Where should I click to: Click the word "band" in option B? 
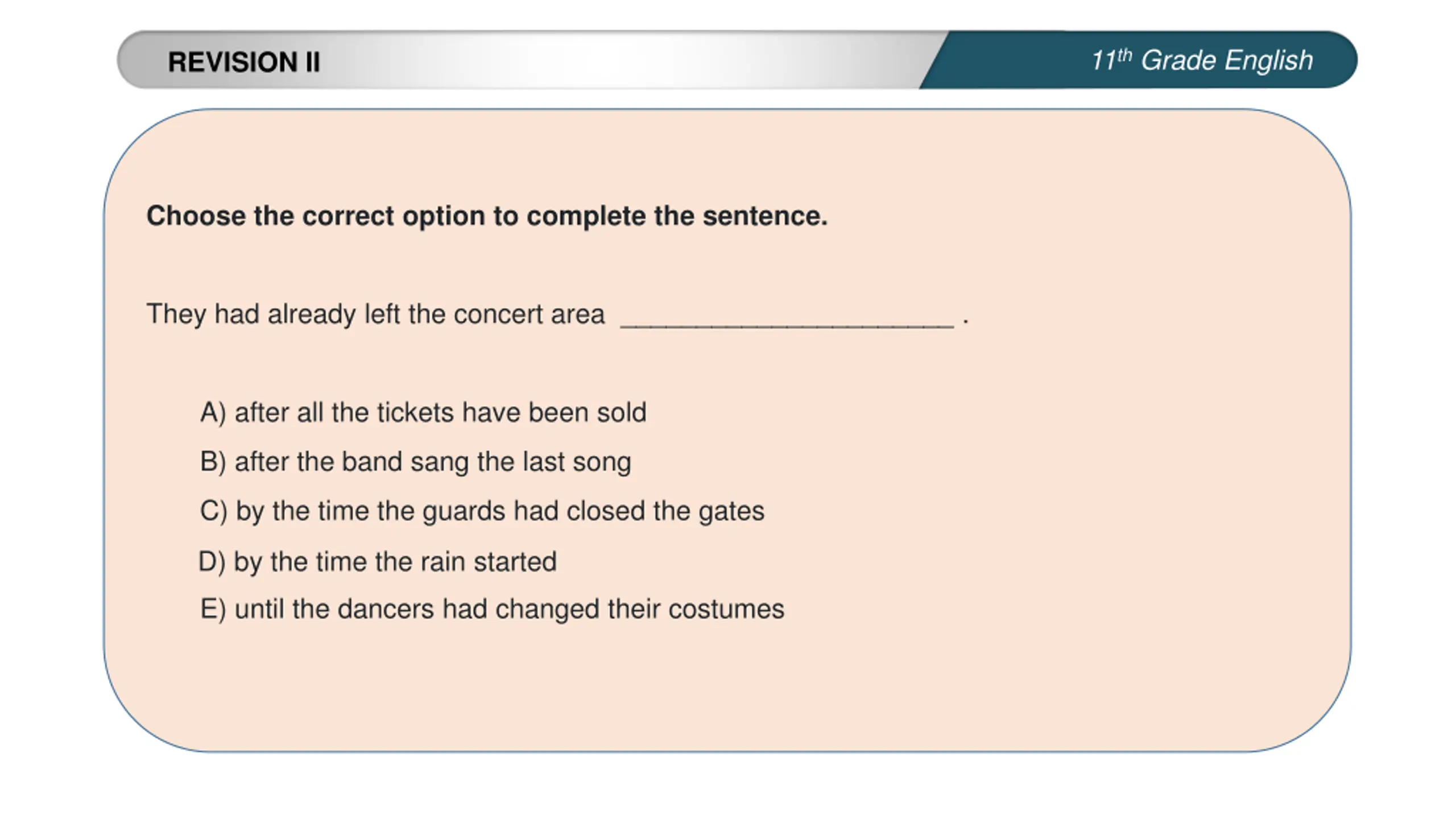click(x=371, y=461)
